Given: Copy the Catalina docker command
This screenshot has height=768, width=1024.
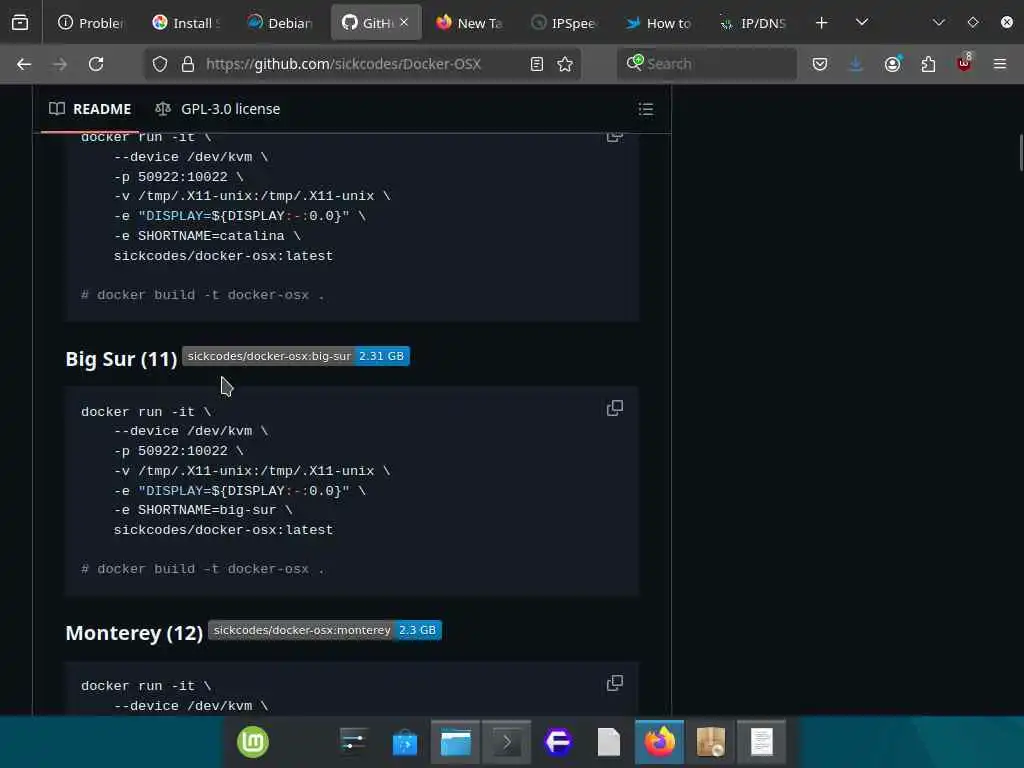Looking at the screenshot, I should click(615, 137).
